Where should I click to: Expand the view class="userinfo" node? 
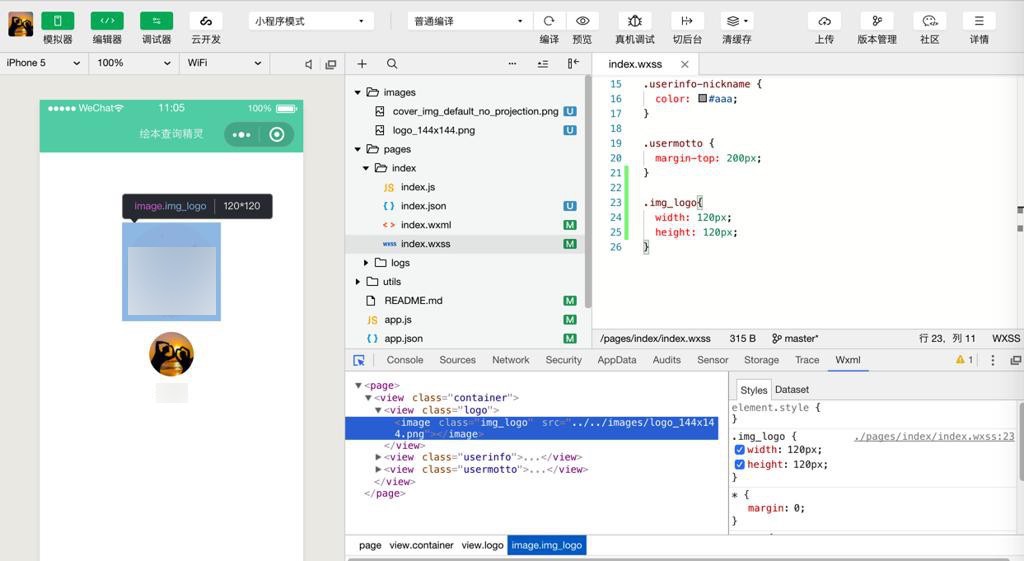click(x=378, y=457)
